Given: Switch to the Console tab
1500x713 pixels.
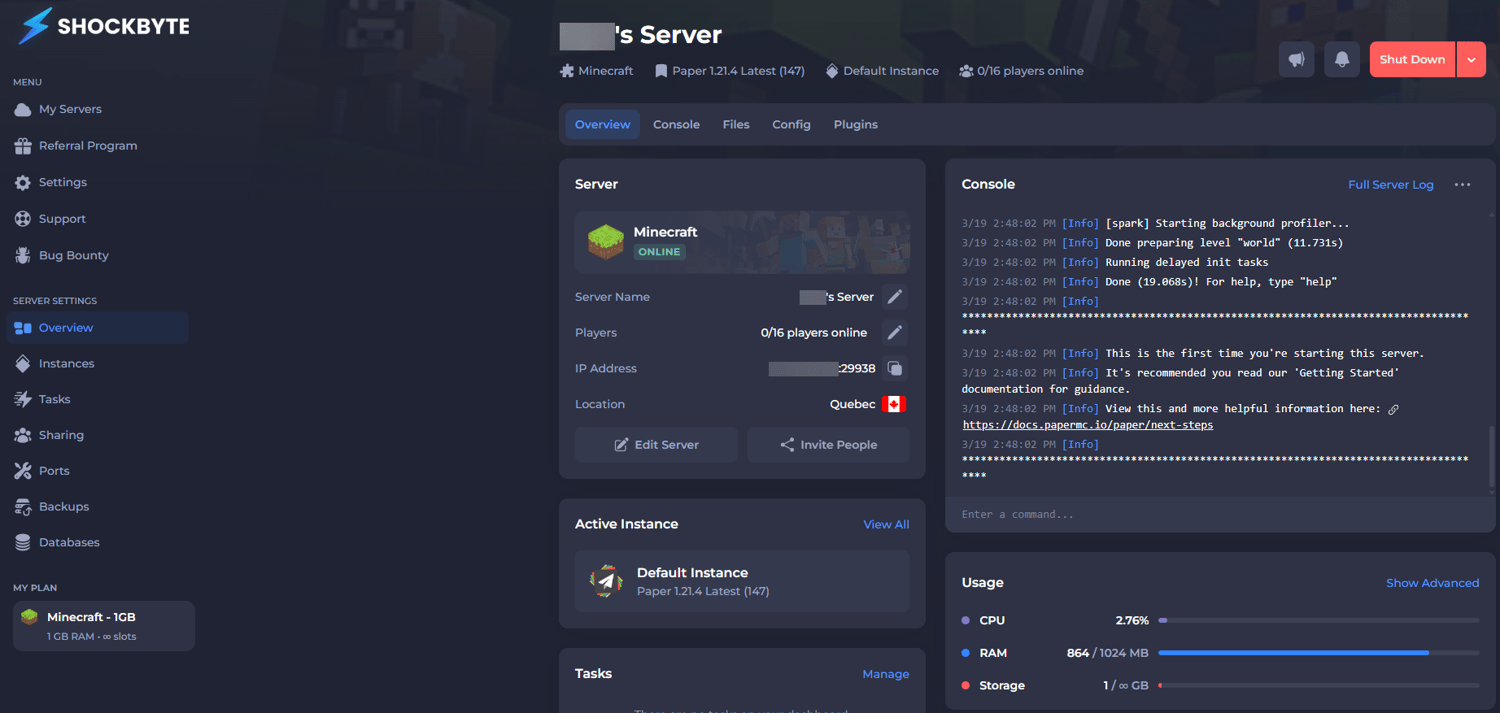Looking at the screenshot, I should tap(676, 125).
